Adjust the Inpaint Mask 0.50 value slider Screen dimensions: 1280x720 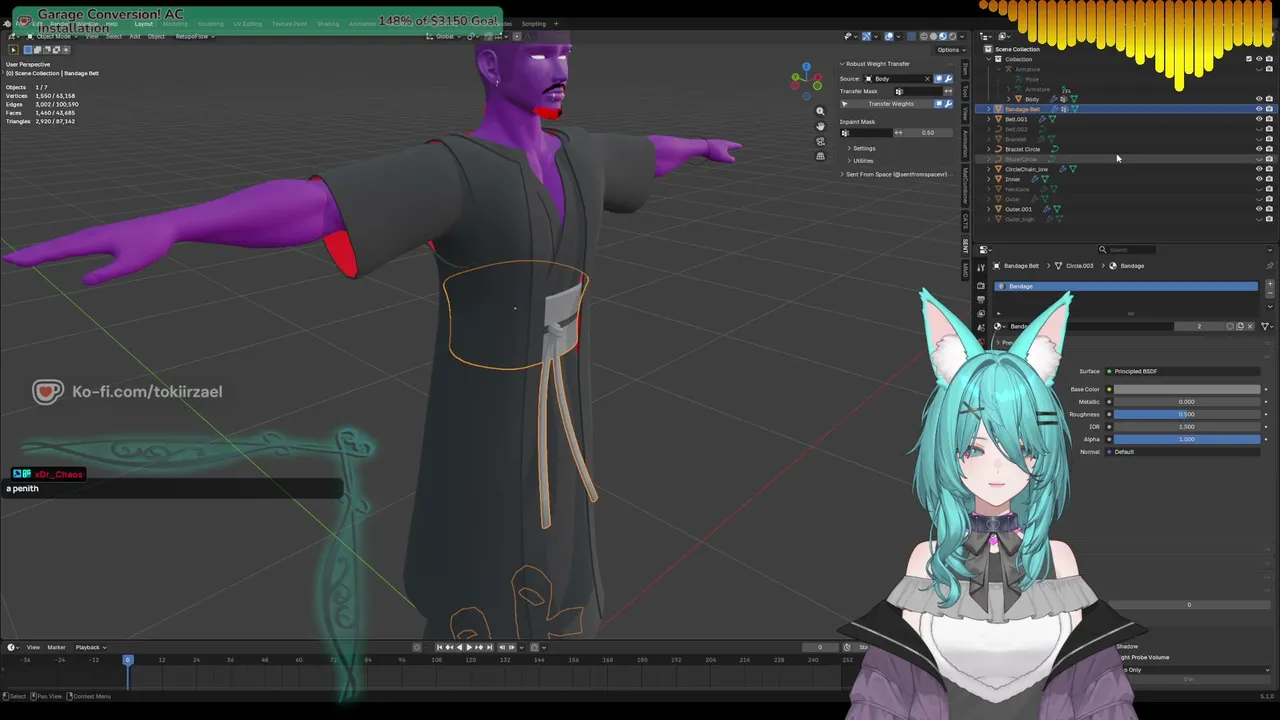click(x=927, y=133)
